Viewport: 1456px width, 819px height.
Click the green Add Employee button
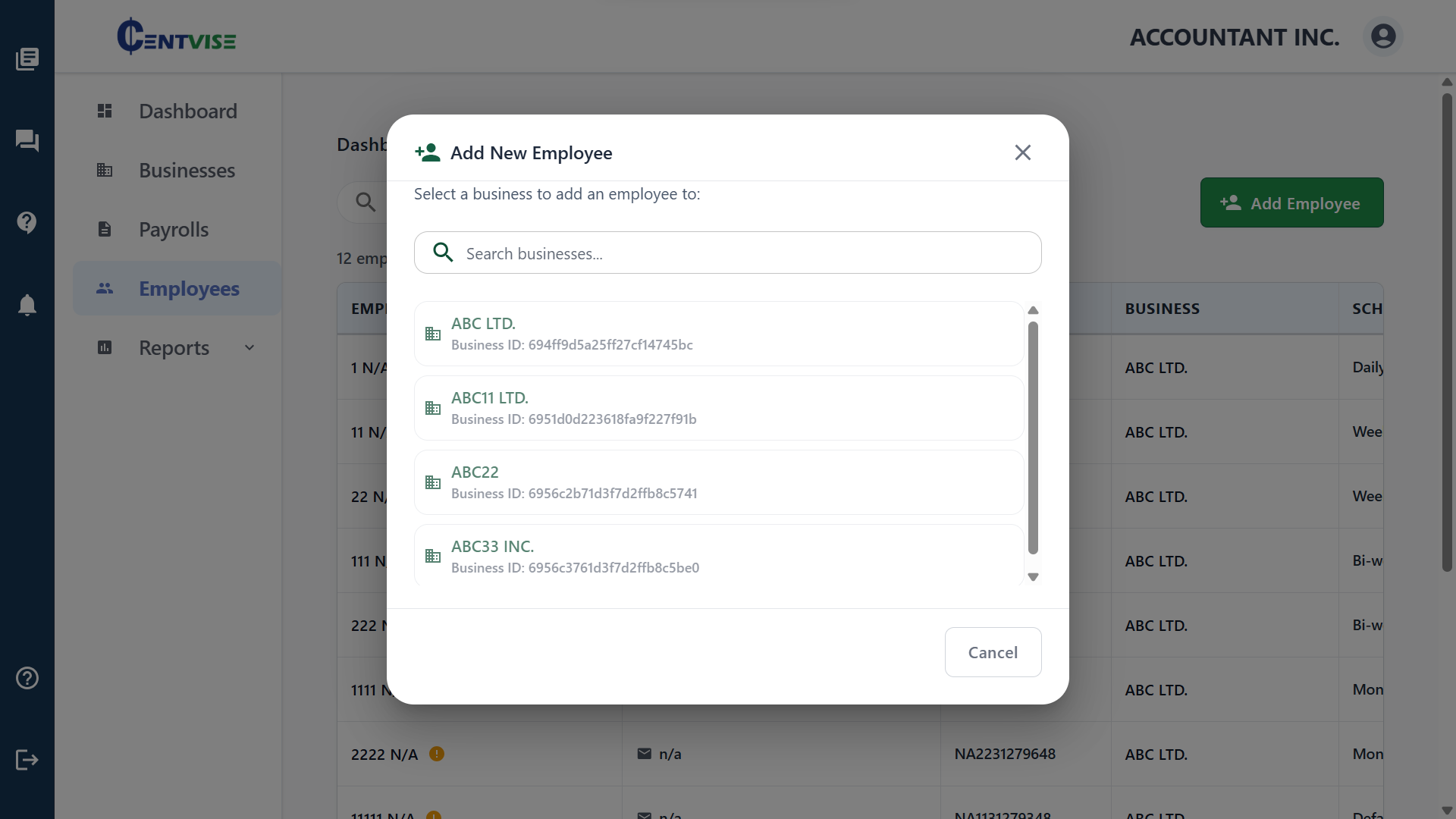(1292, 202)
